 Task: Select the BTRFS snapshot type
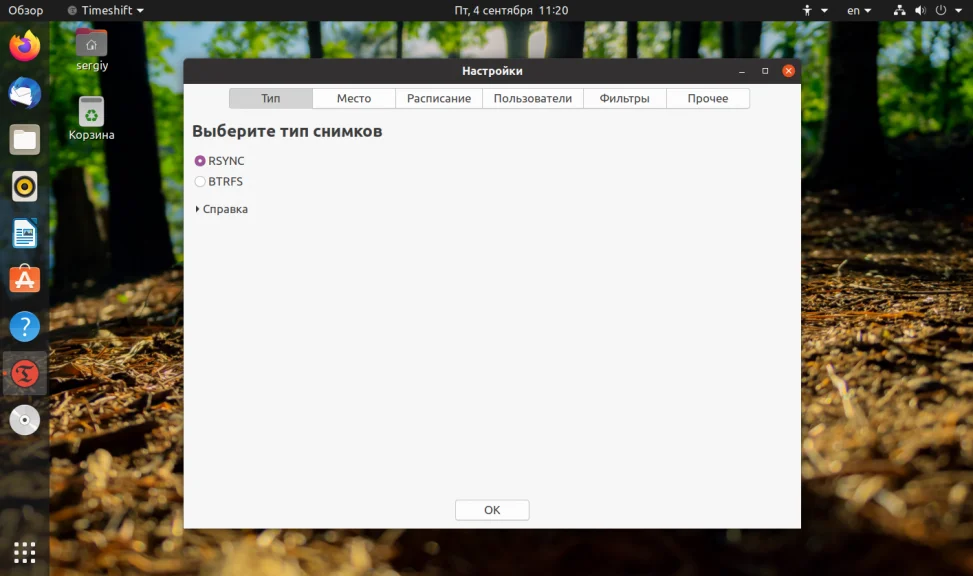click(x=218, y=181)
